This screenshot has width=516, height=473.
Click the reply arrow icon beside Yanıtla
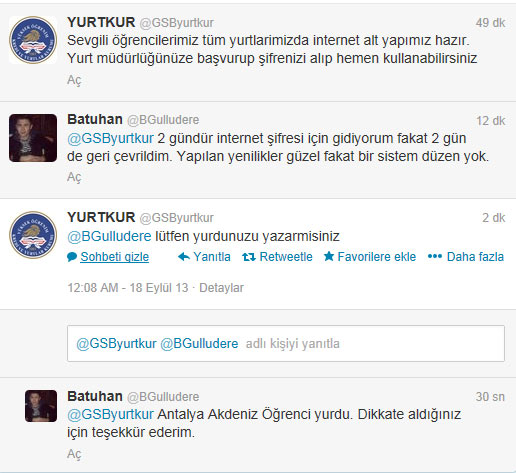coord(184,257)
